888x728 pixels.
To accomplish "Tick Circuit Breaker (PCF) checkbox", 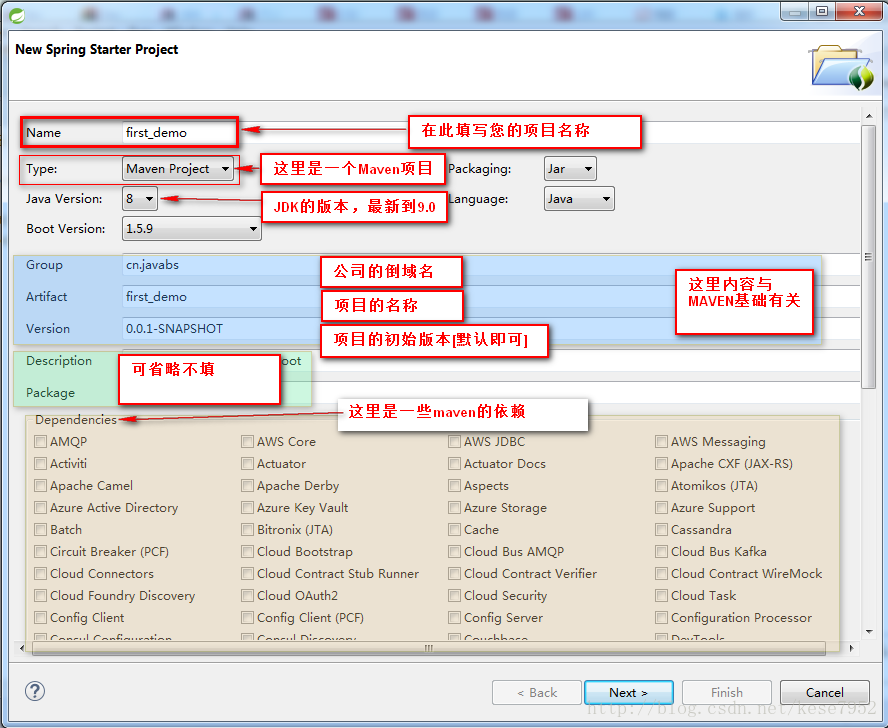I will coord(40,552).
